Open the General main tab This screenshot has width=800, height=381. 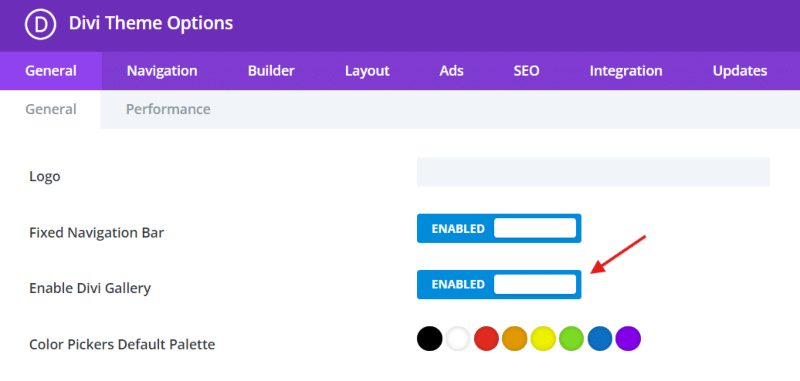pyautogui.click(x=51, y=71)
